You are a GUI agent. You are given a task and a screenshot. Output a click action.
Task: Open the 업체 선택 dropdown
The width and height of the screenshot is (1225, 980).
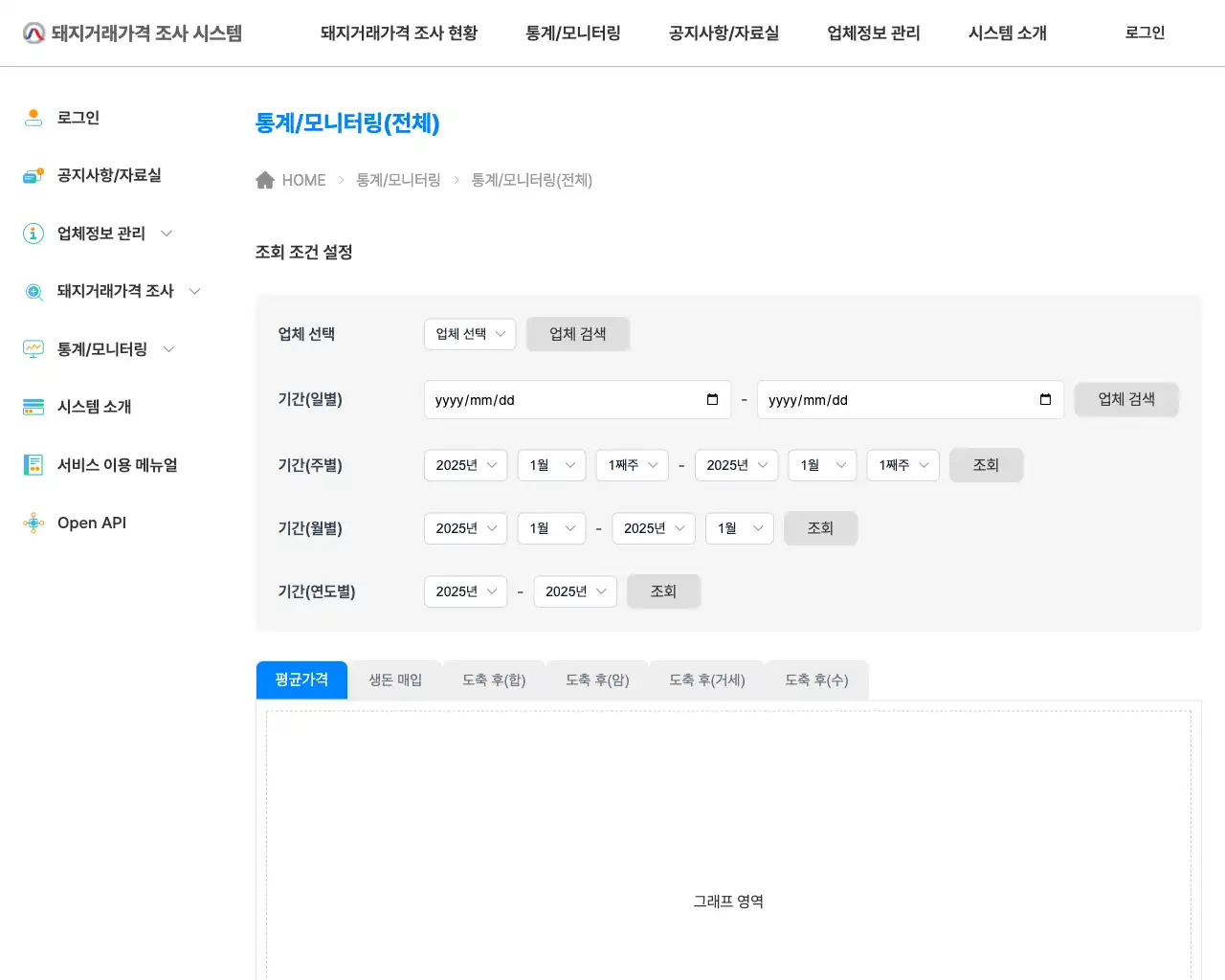click(x=470, y=334)
